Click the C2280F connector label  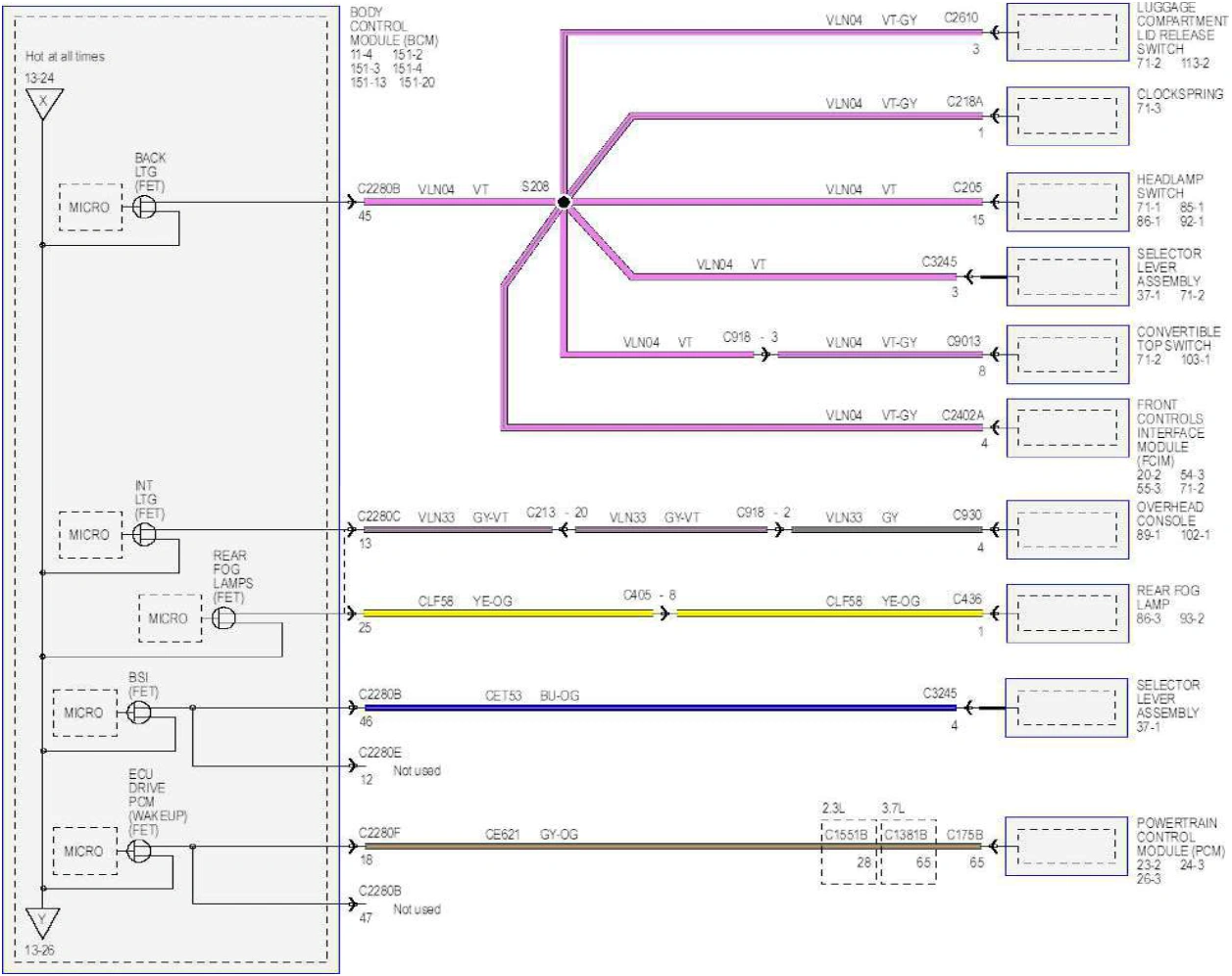(x=379, y=833)
